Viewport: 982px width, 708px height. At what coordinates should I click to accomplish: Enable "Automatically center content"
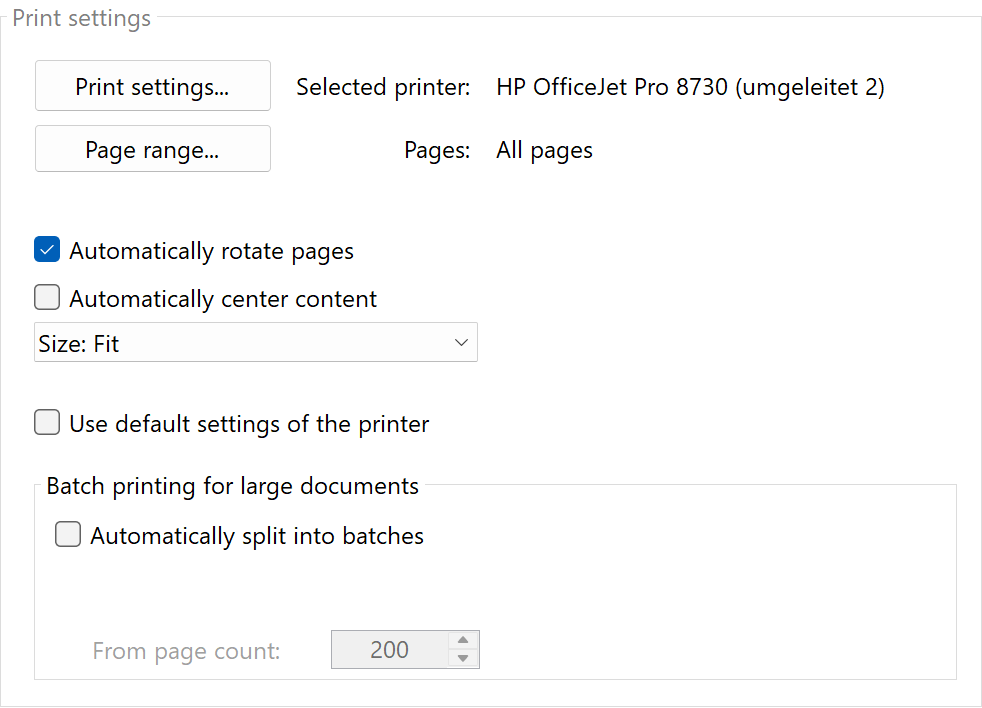click(46, 296)
